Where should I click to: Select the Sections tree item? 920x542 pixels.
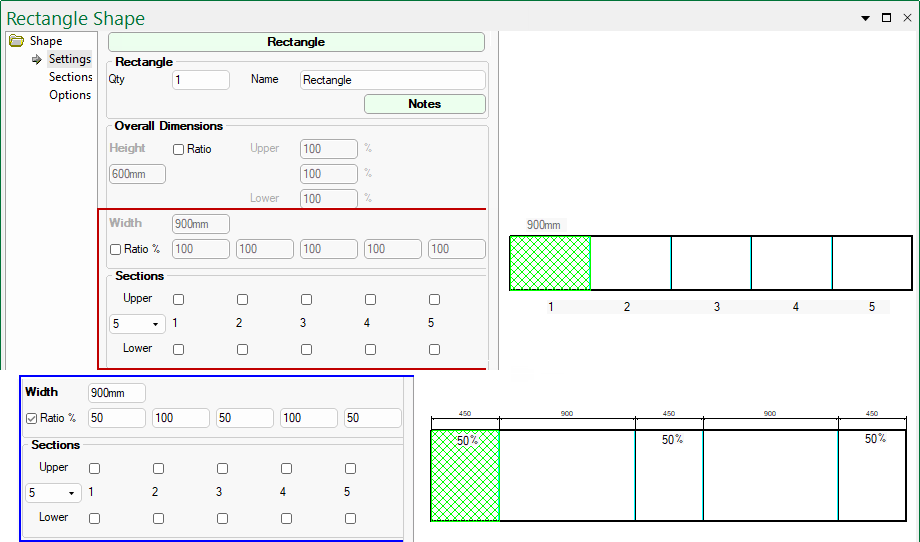[x=70, y=77]
